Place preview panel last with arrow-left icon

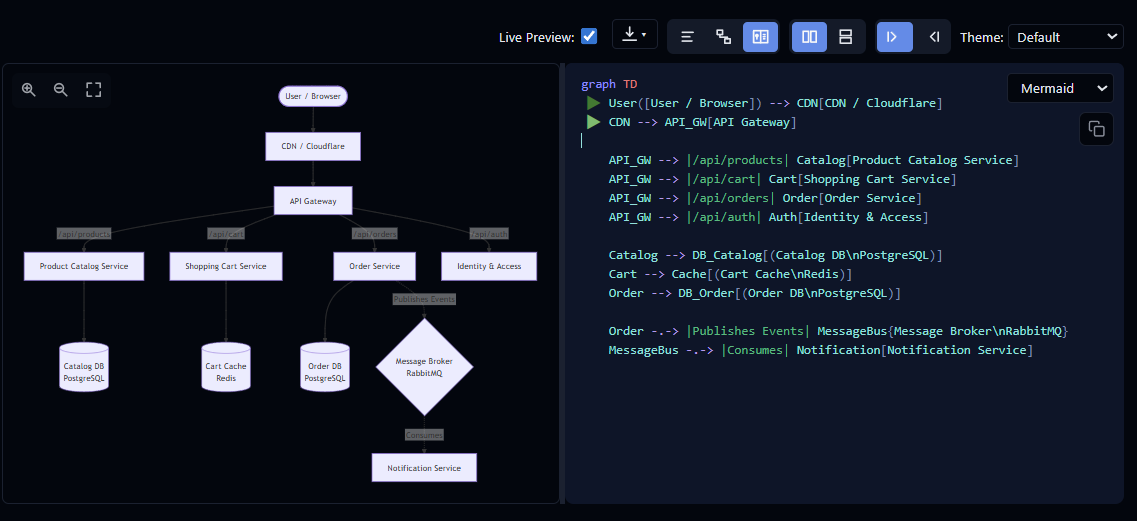click(x=933, y=37)
